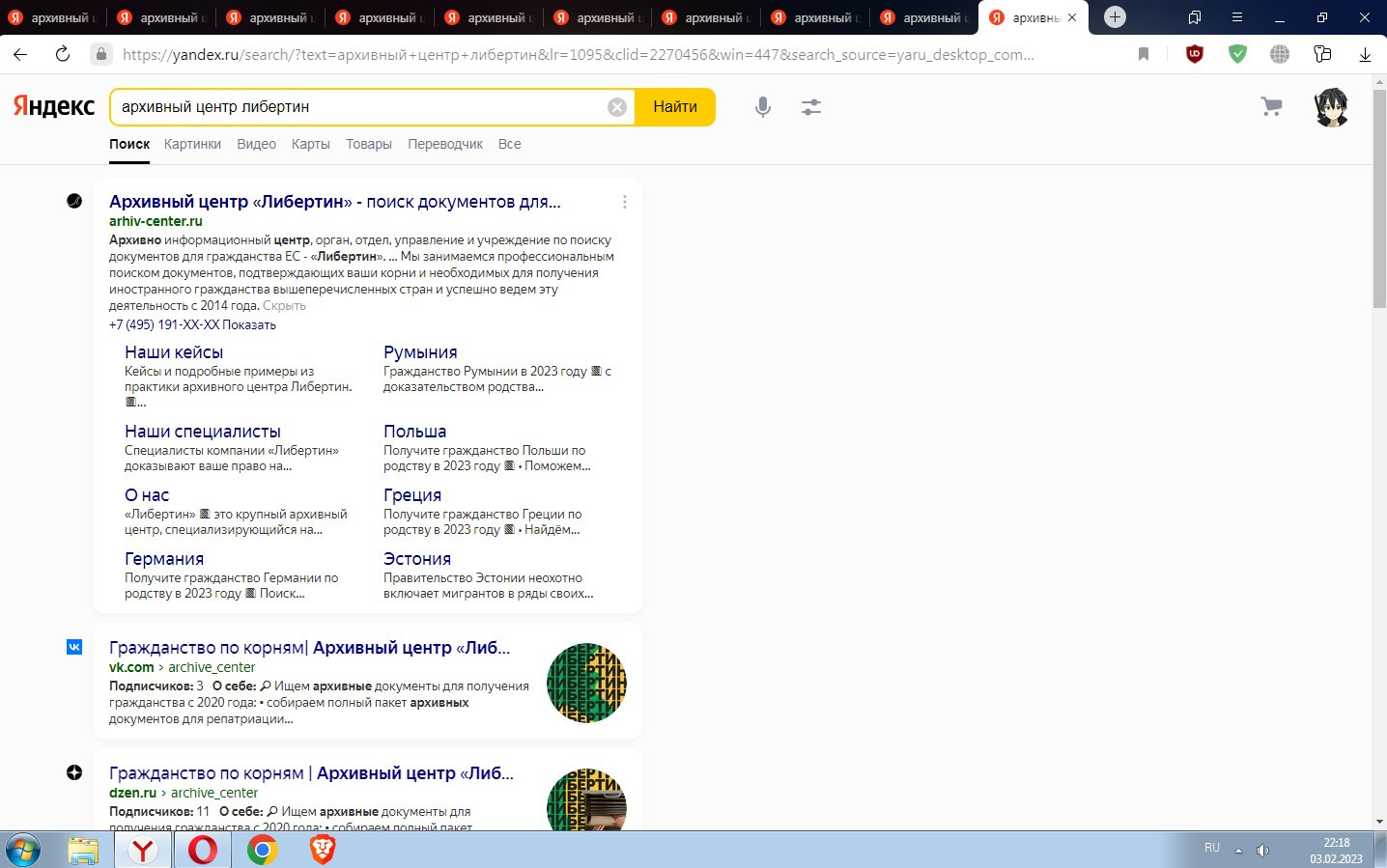This screenshot has height=868, width=1387.
Task: Open the uBlock Origin extension icon
Action: [x=1195, y=54]
